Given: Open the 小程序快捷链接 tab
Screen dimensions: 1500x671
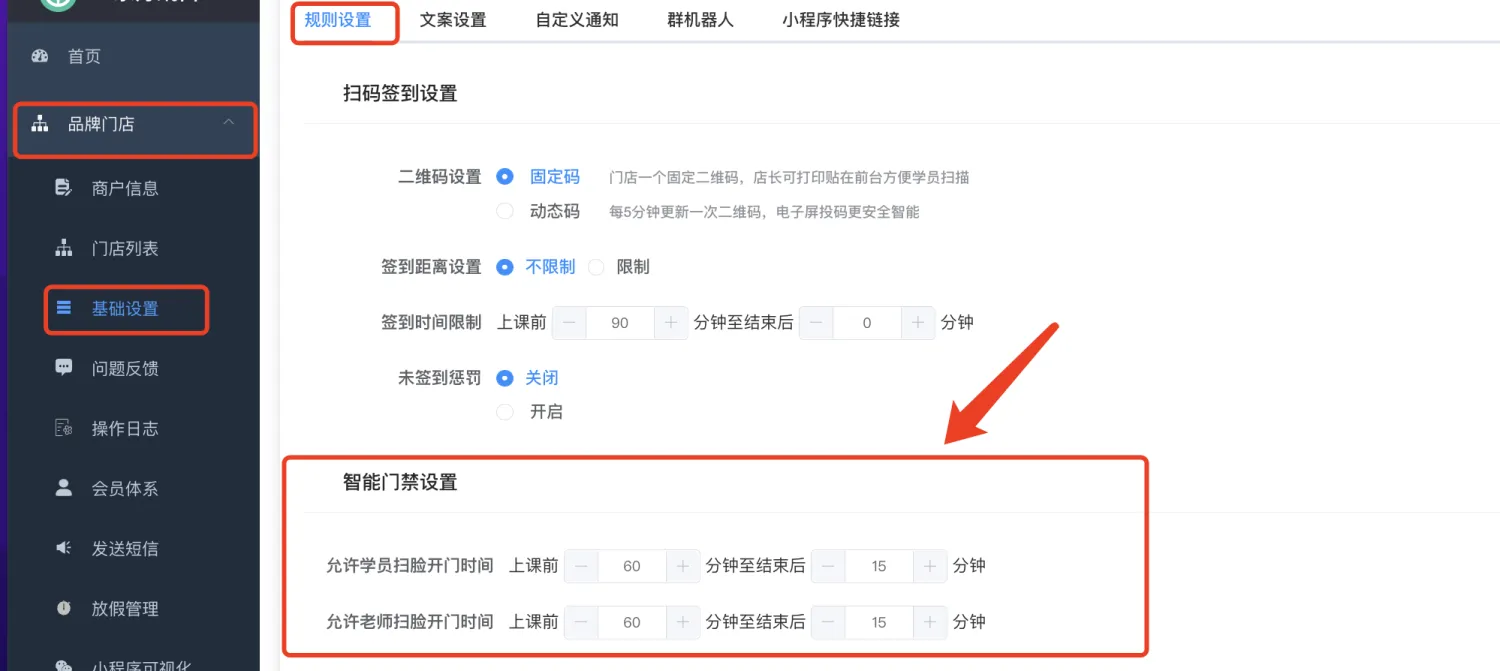Looking at the screenshot, I should point(841,20).
